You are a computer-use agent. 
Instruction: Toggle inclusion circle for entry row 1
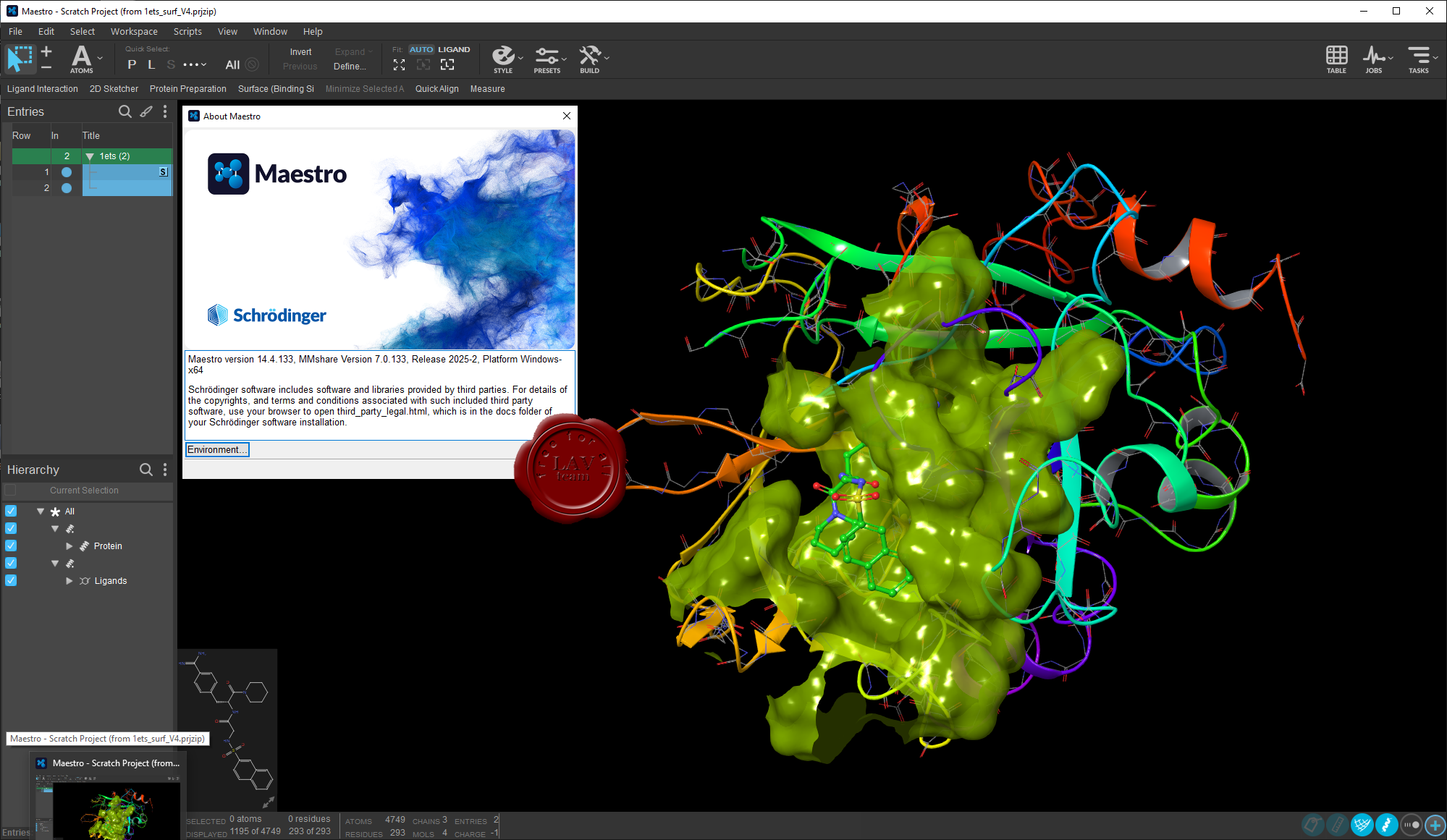(67, 172)
